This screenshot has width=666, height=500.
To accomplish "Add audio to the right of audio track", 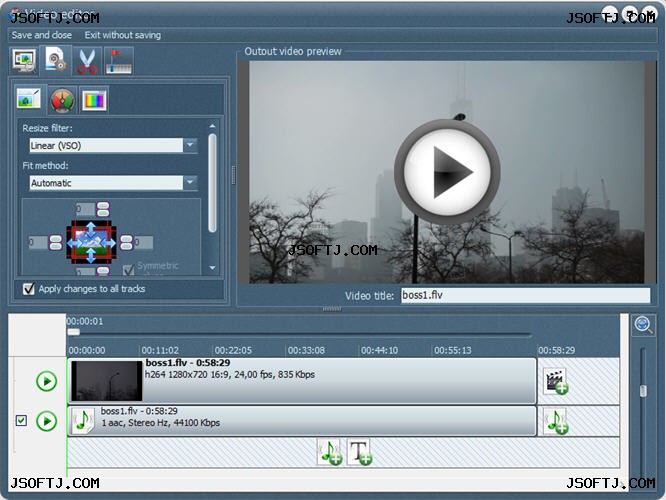I will pyautogui.click(x=556, y=421).
